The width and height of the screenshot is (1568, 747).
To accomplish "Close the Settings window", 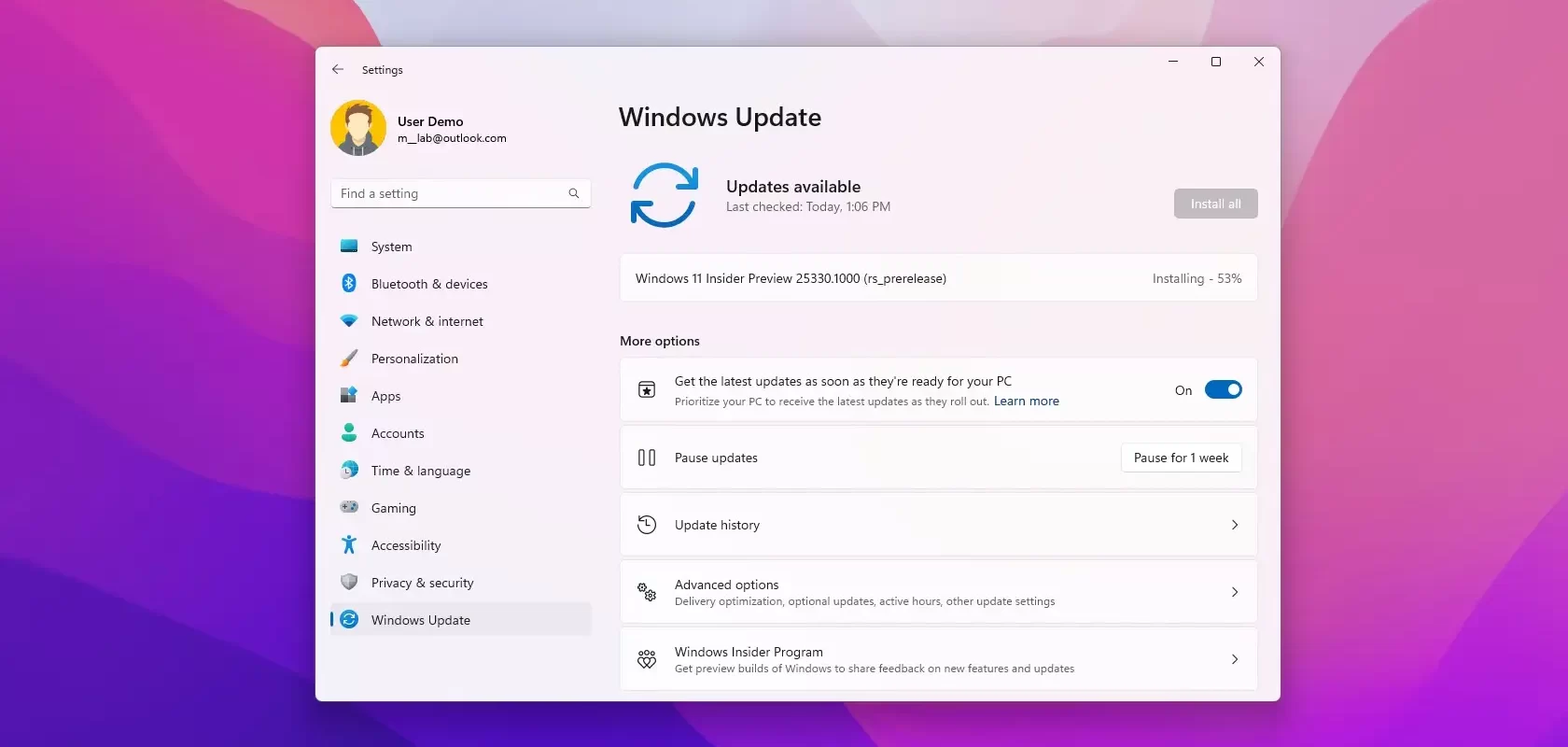I will [1259, 62].
